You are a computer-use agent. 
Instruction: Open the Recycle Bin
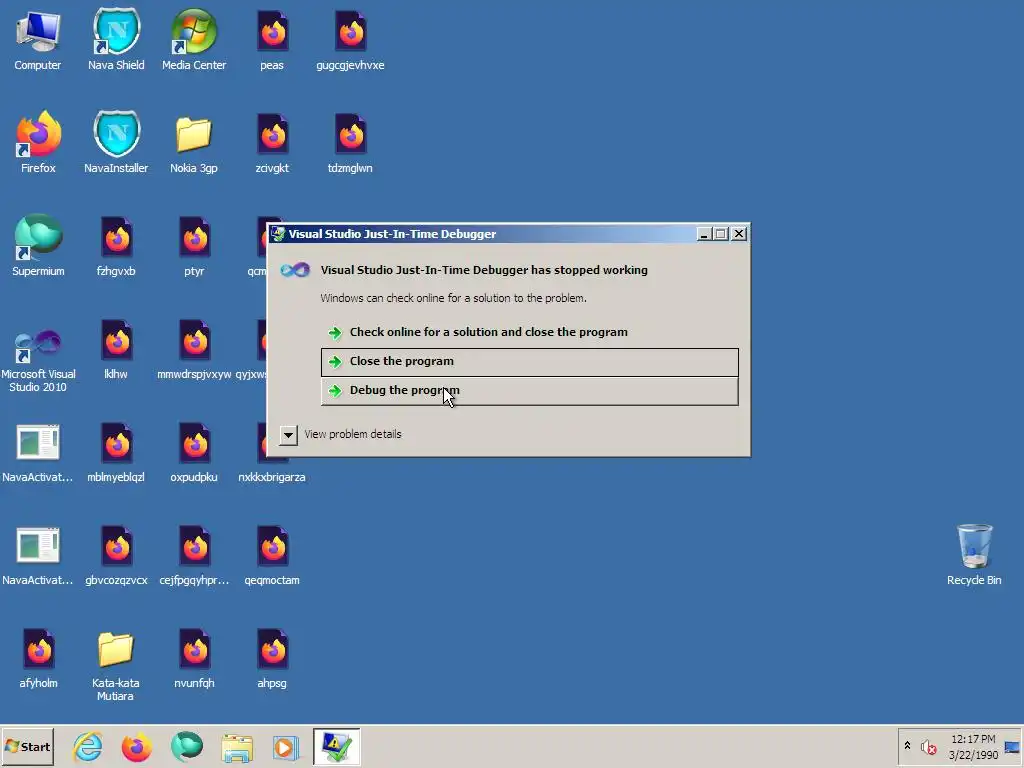coord(974,555)
